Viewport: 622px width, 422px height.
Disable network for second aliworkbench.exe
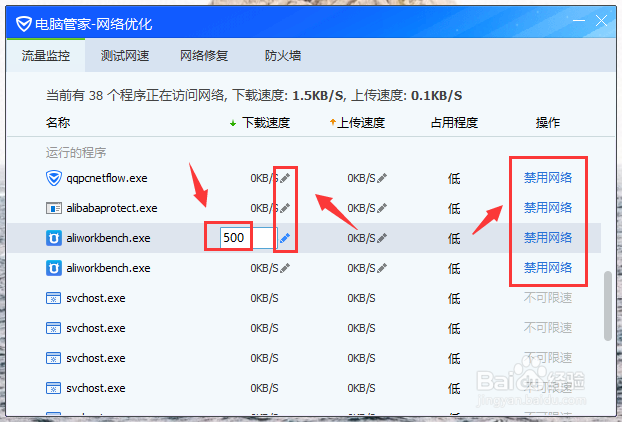pos(548,268)
